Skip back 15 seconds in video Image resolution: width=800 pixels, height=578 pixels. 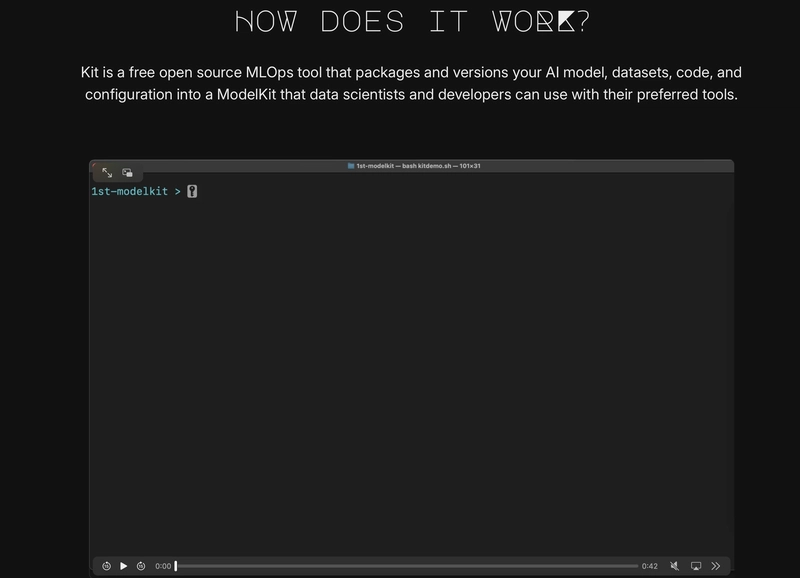click(x=106, y=566)
